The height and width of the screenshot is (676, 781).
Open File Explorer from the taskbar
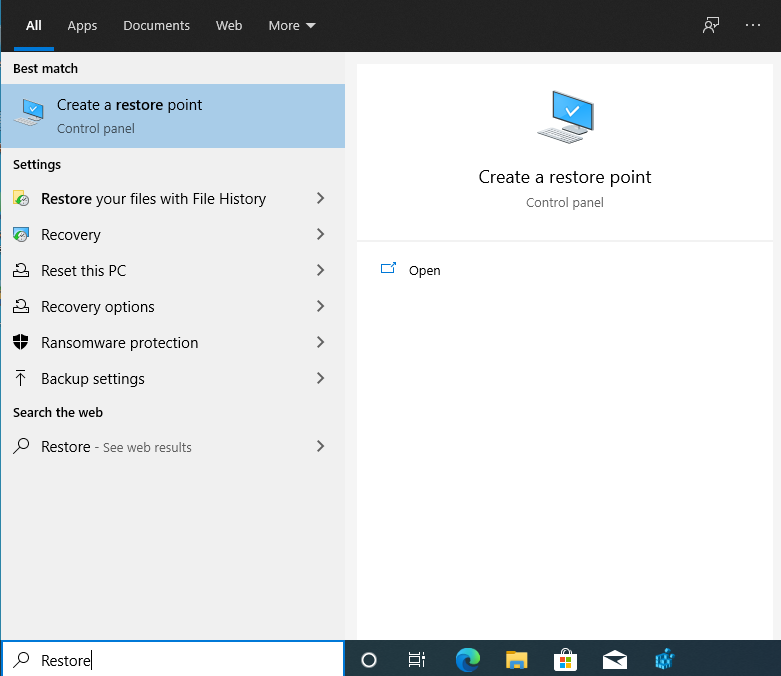(x=516, y=659)
